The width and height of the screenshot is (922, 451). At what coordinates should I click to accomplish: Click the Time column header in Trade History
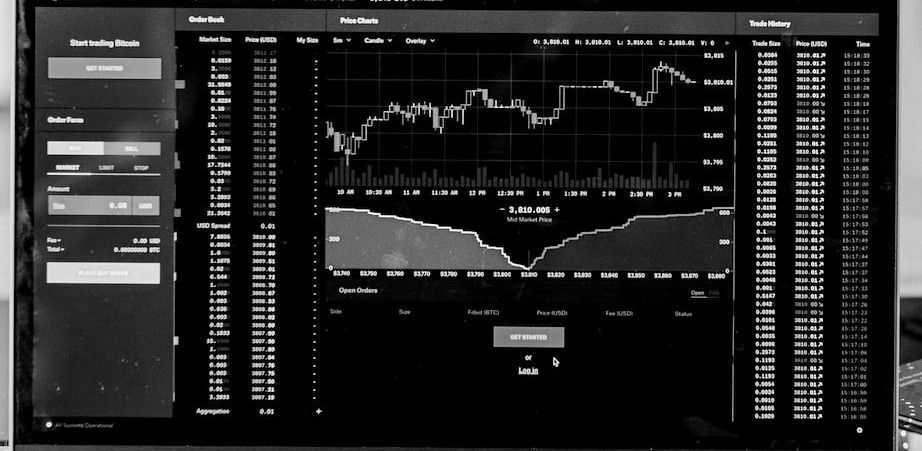pyautogui.click(x=863, y=44)
